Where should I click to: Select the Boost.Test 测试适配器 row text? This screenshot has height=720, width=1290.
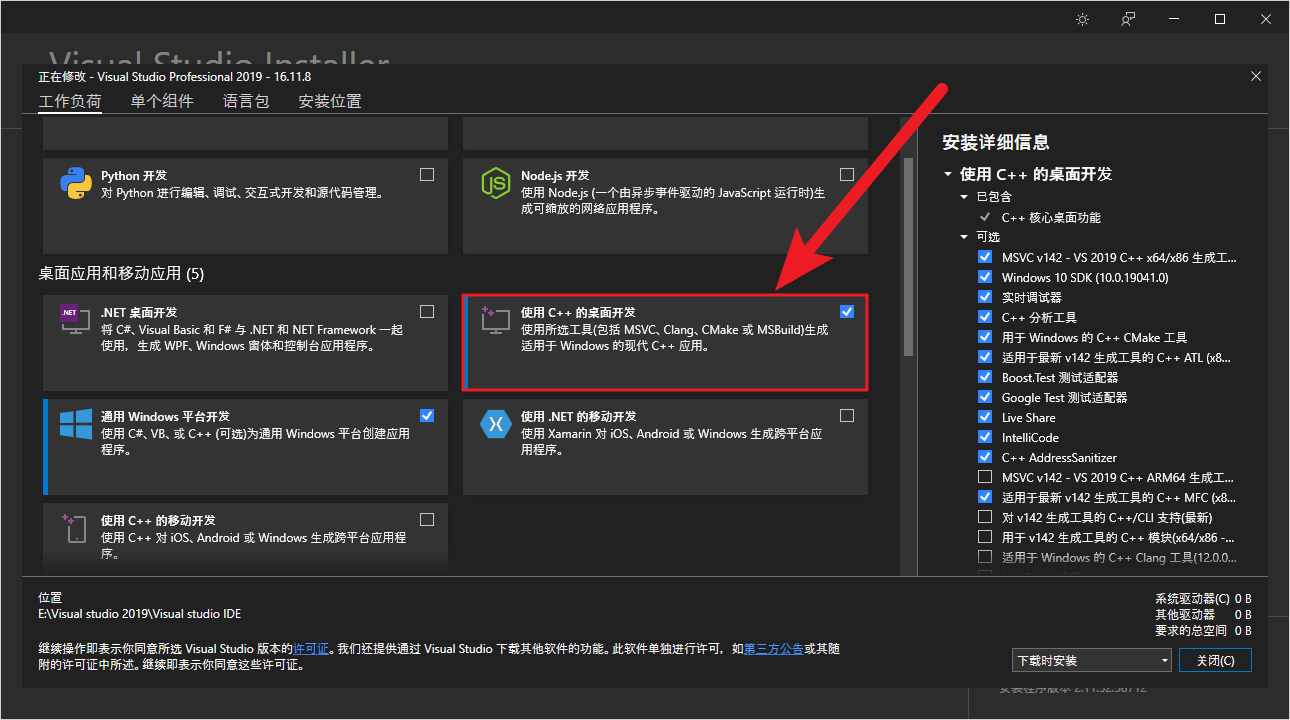tap(1060, 377)
